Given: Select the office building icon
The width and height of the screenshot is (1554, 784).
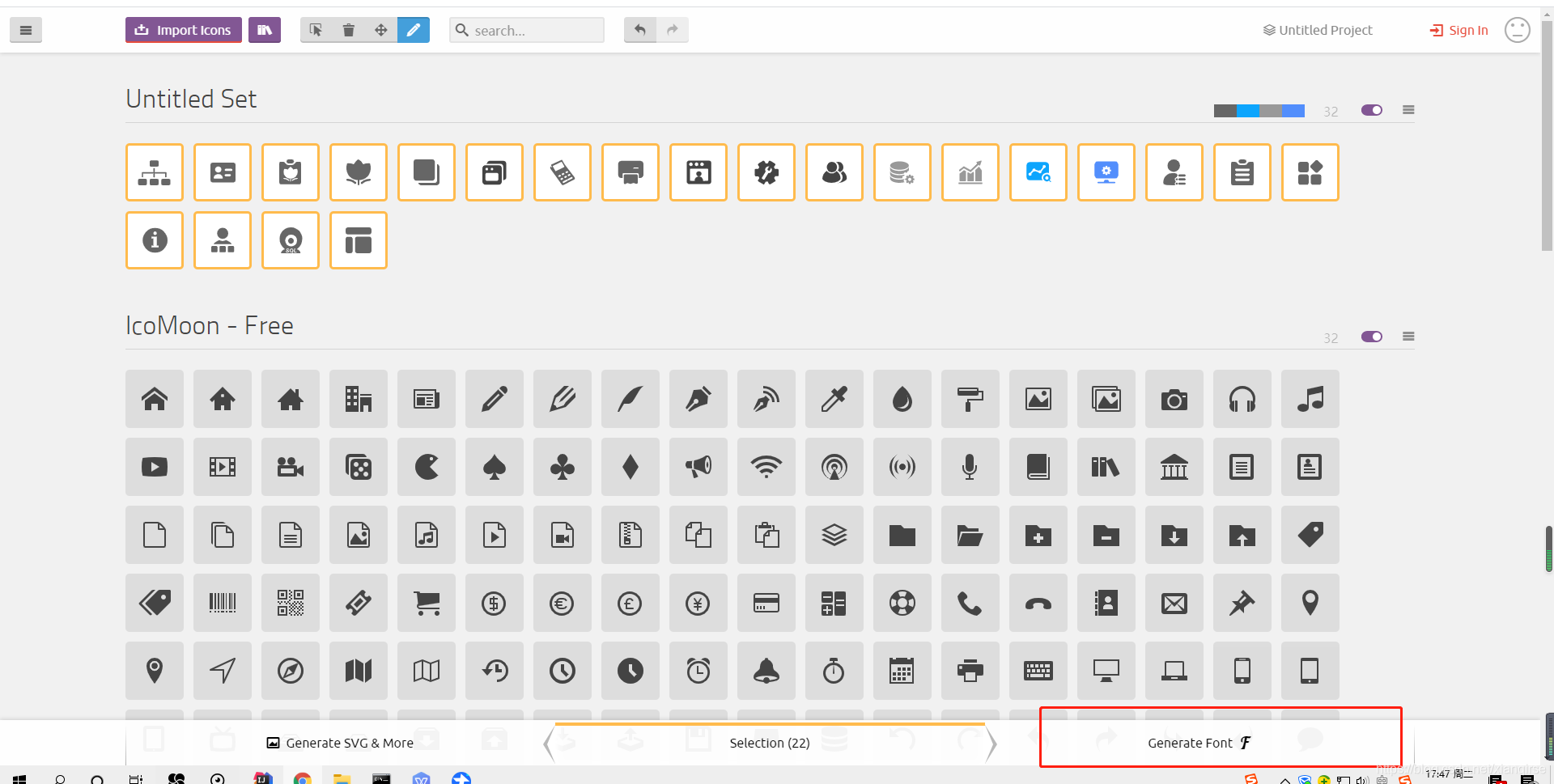Looking at the screenshot, I should coord(359,399).
